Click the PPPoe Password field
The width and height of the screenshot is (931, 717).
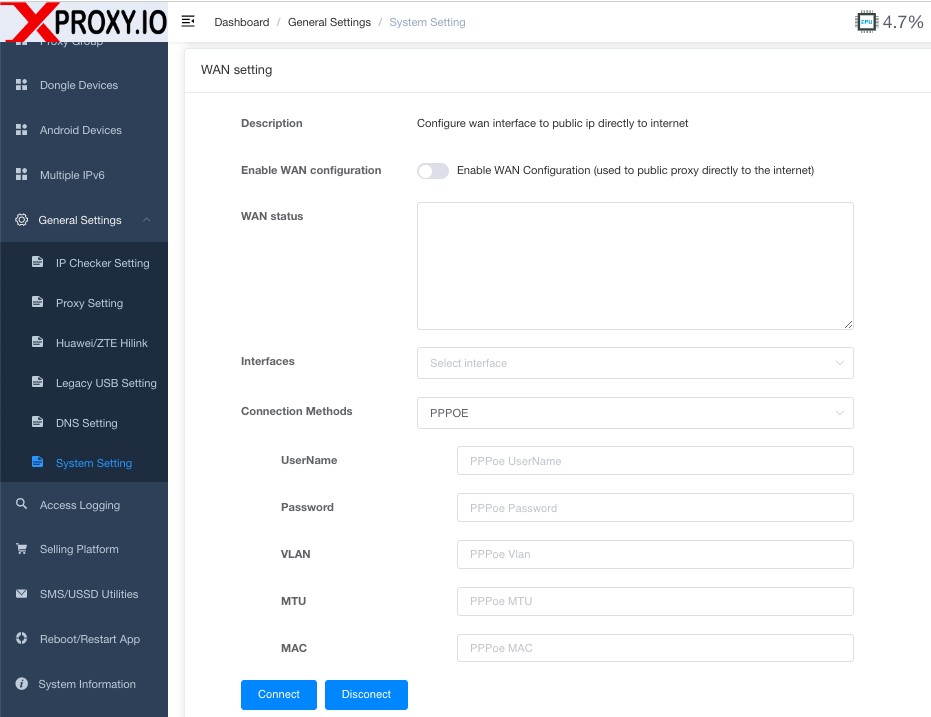[655, 507]
